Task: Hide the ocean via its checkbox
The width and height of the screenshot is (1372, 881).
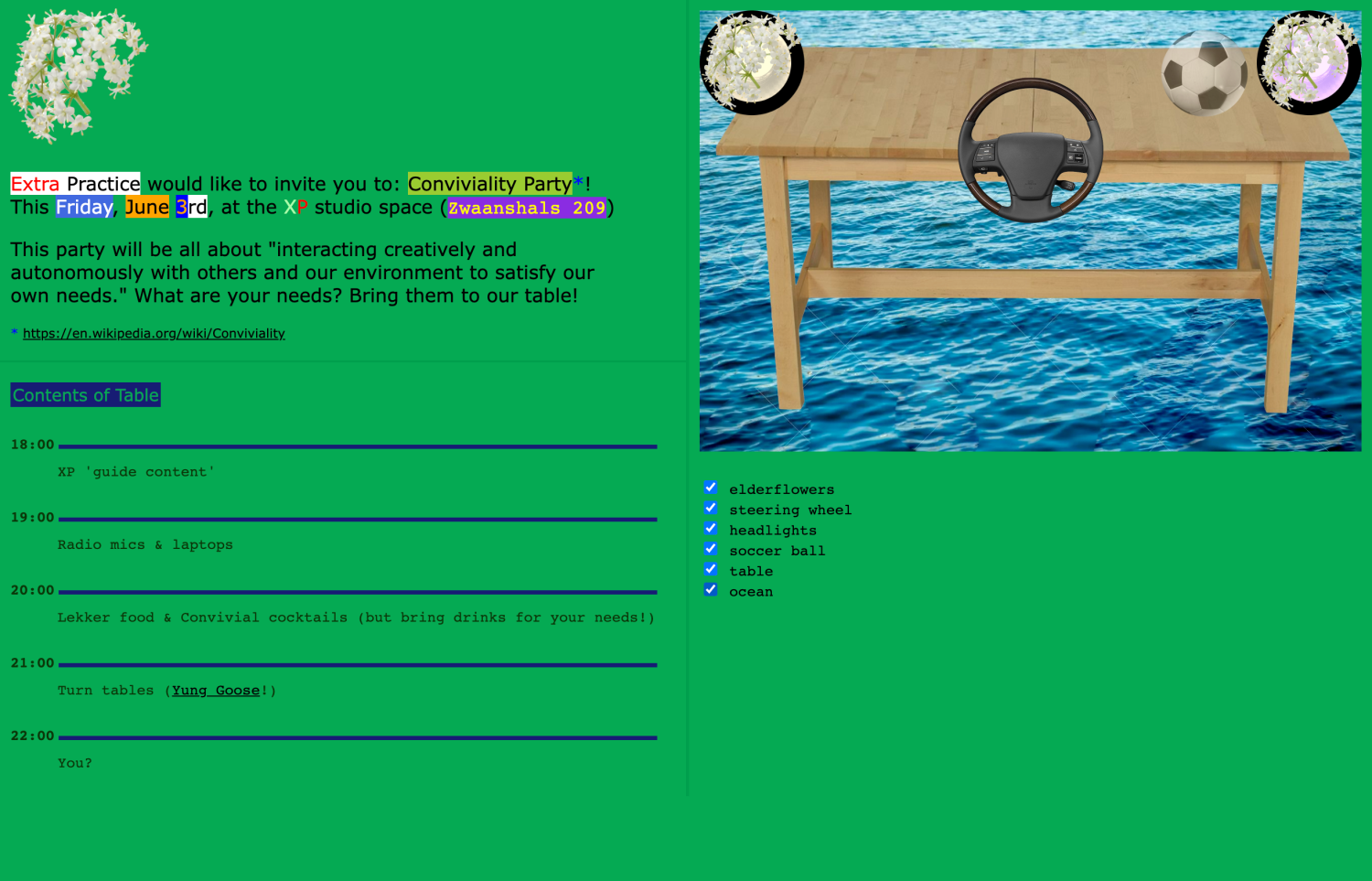Action: (711, 590)
